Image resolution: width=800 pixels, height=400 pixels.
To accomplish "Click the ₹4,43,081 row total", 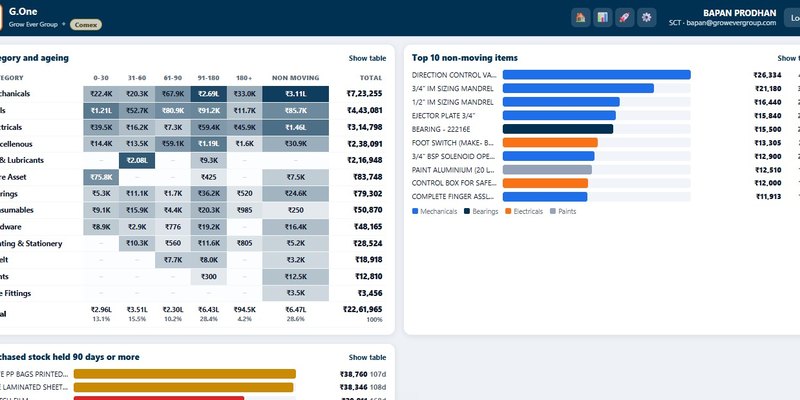I will pos(364,110).
